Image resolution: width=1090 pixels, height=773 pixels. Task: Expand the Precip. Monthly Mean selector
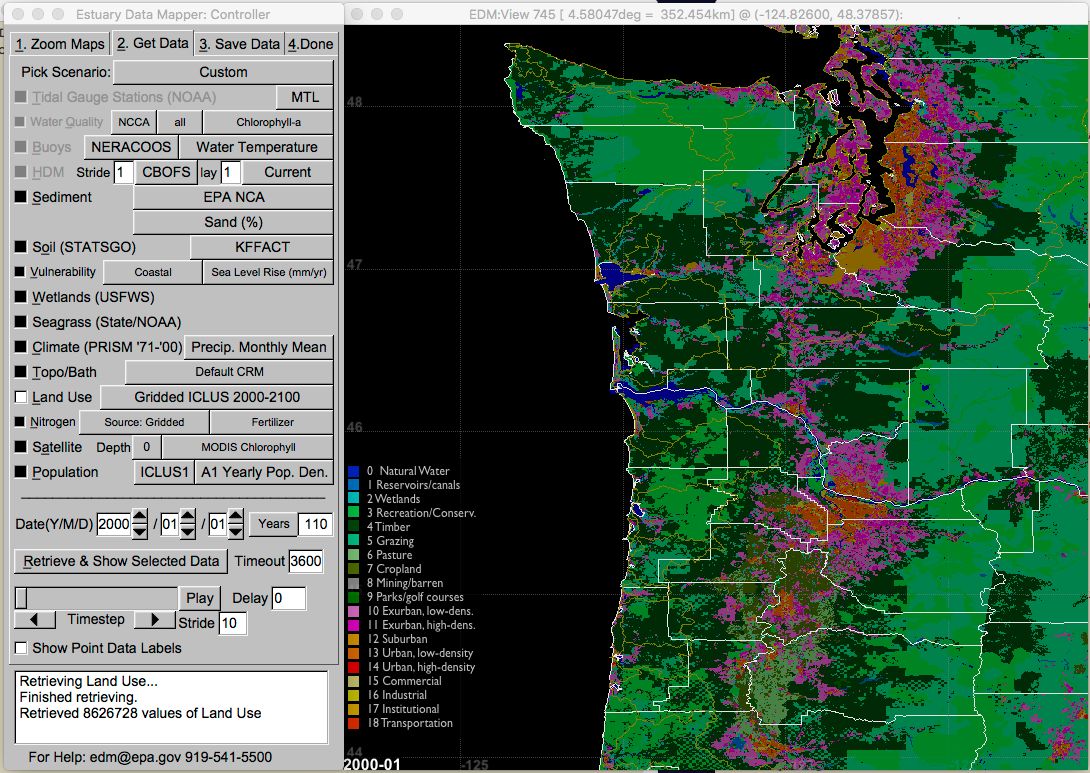click(258, 347)
